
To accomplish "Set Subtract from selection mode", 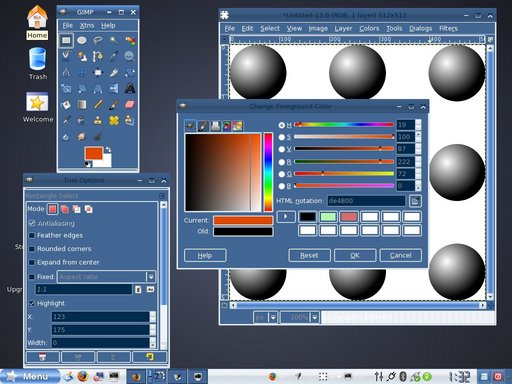I will [x=76, y=209].
